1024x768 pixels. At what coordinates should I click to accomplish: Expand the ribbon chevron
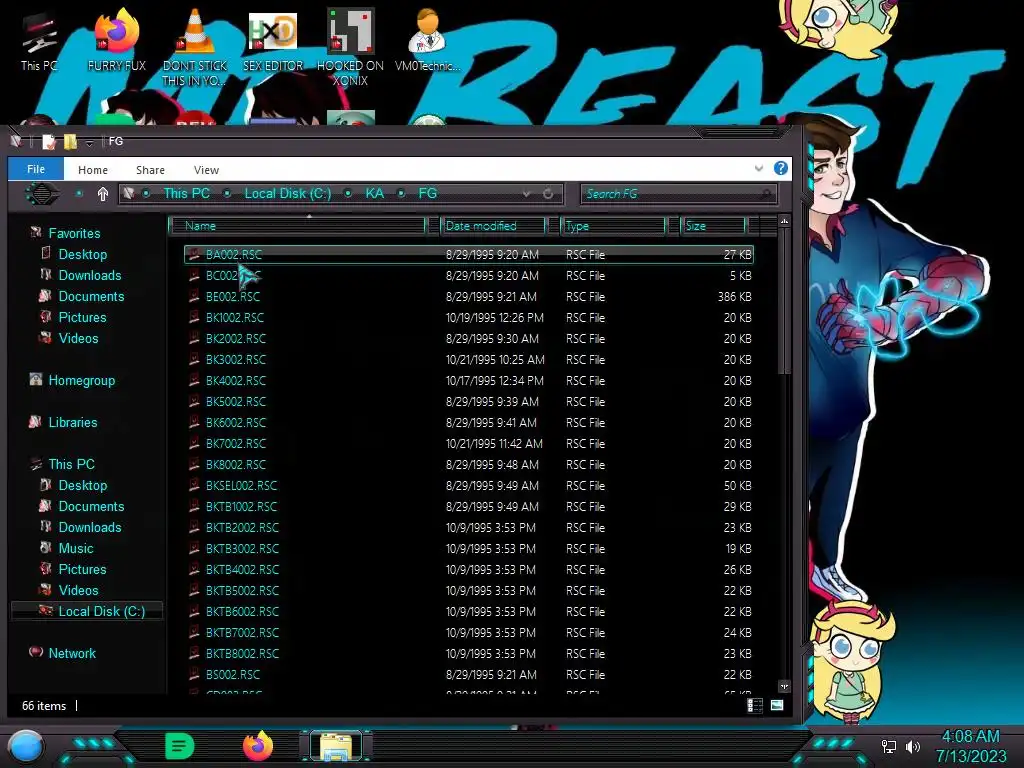pyautogui.click(x=759, y=168)
